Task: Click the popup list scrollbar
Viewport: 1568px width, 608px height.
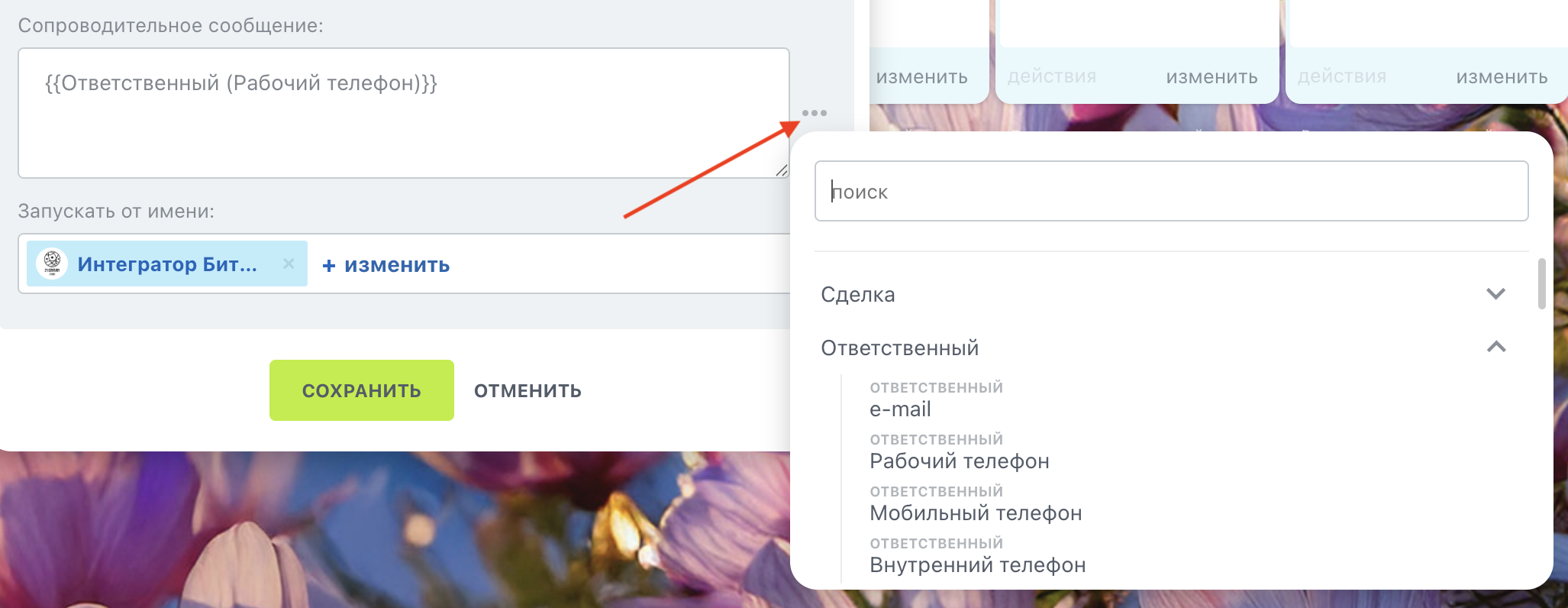Action: [1541, 283]
